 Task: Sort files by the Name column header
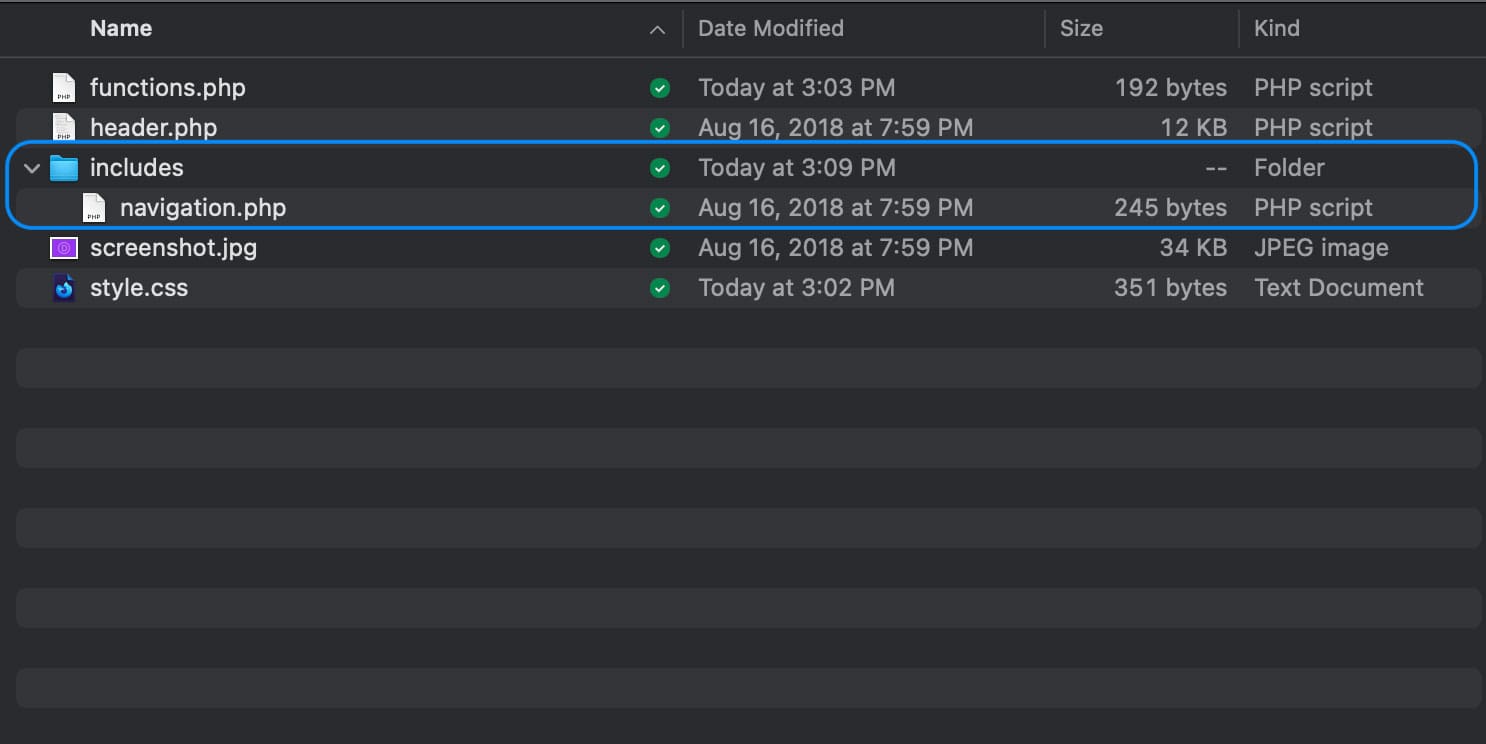(x=121, y=28)
